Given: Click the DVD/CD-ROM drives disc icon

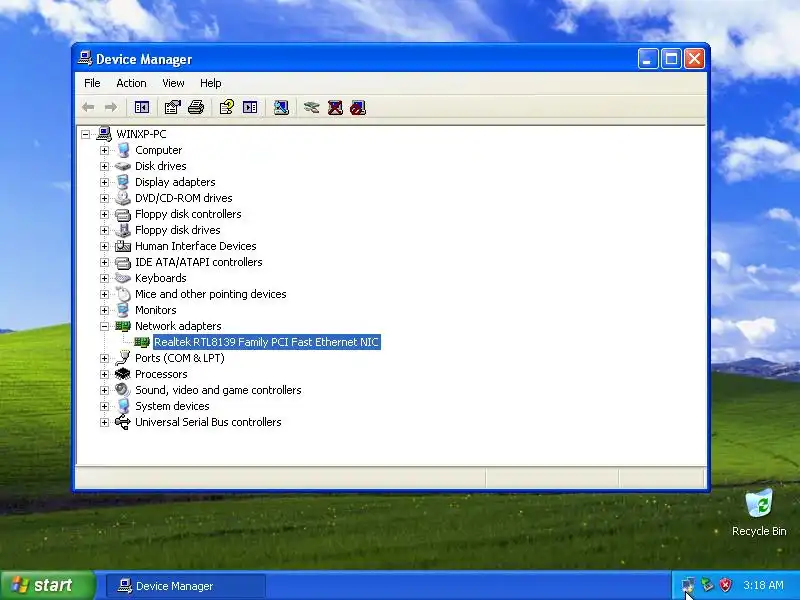Looking at the screenshot, I should (x=123, y=198).
